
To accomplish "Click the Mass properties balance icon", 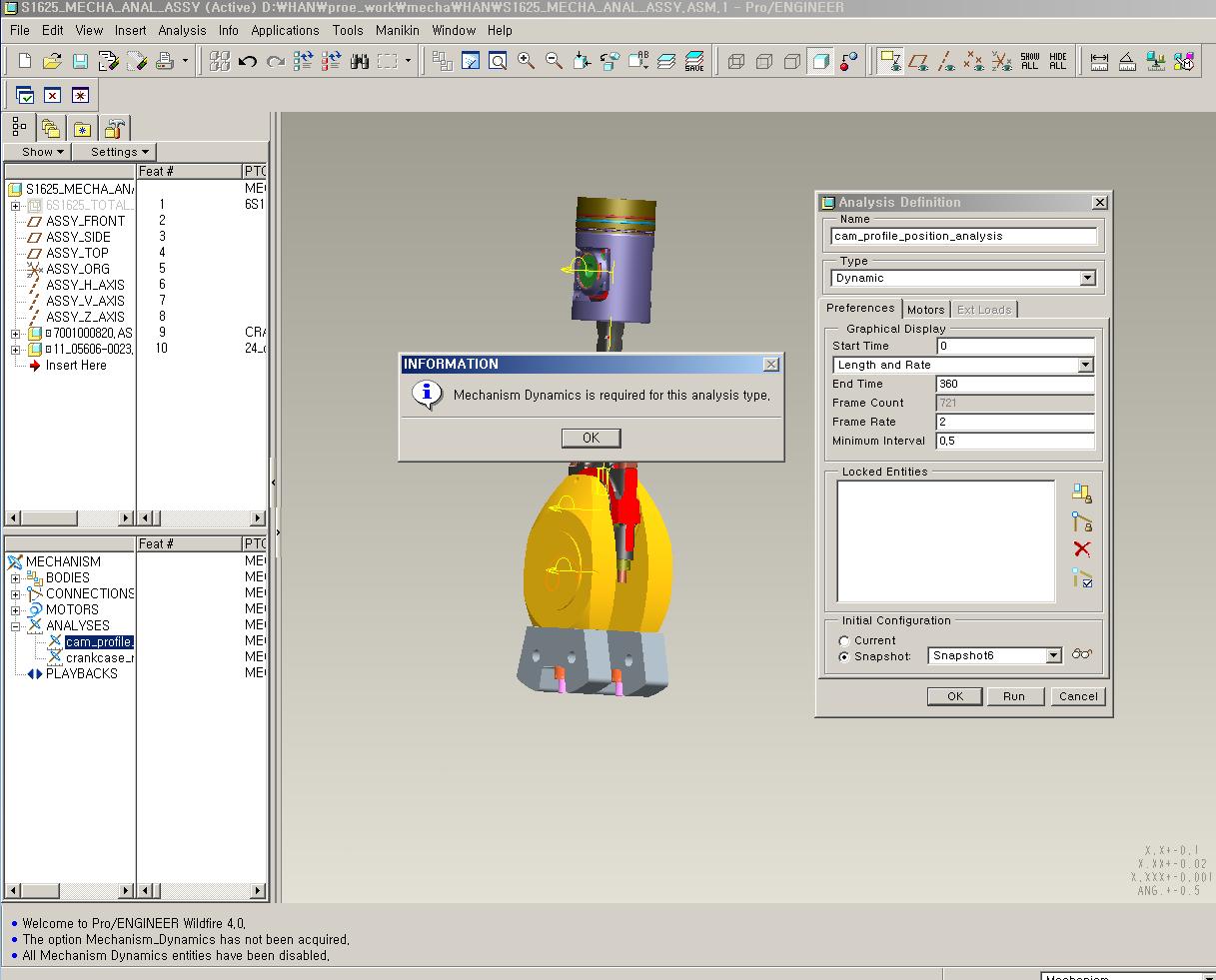I will (x=1156, y=62).
